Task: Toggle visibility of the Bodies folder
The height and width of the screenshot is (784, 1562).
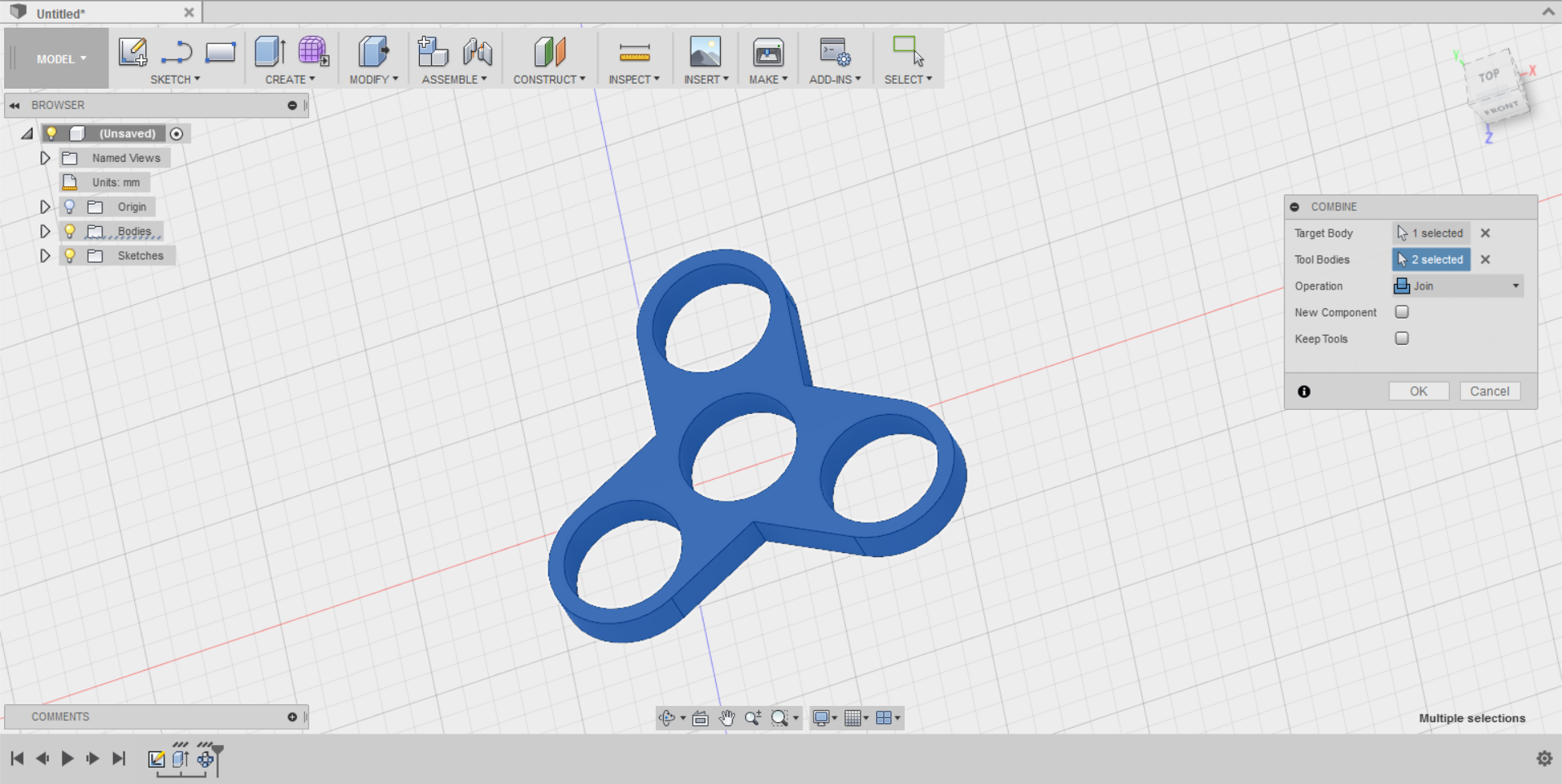Action: pyautogui.click(x=70, y=231)
